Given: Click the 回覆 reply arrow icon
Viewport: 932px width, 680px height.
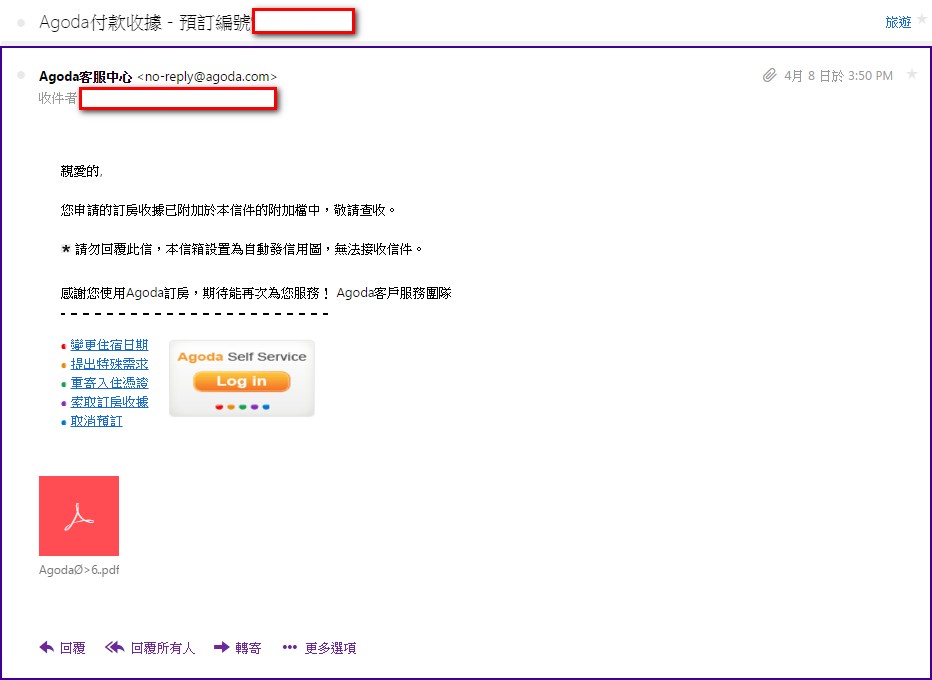Looking at the screenshot, I should pos(46,647).
